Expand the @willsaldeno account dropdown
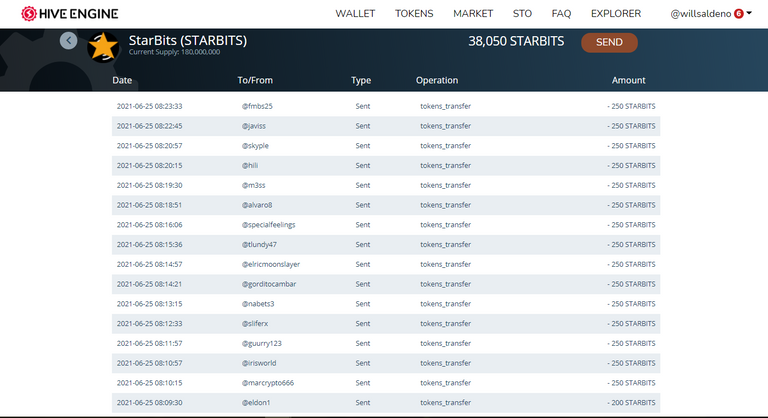The height and width of the screenshot is (418, 768). coord(749,13)
